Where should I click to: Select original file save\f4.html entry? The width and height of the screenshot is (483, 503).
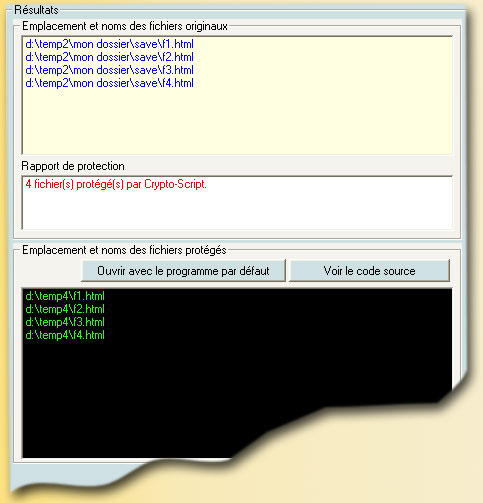tap(109, 83)
